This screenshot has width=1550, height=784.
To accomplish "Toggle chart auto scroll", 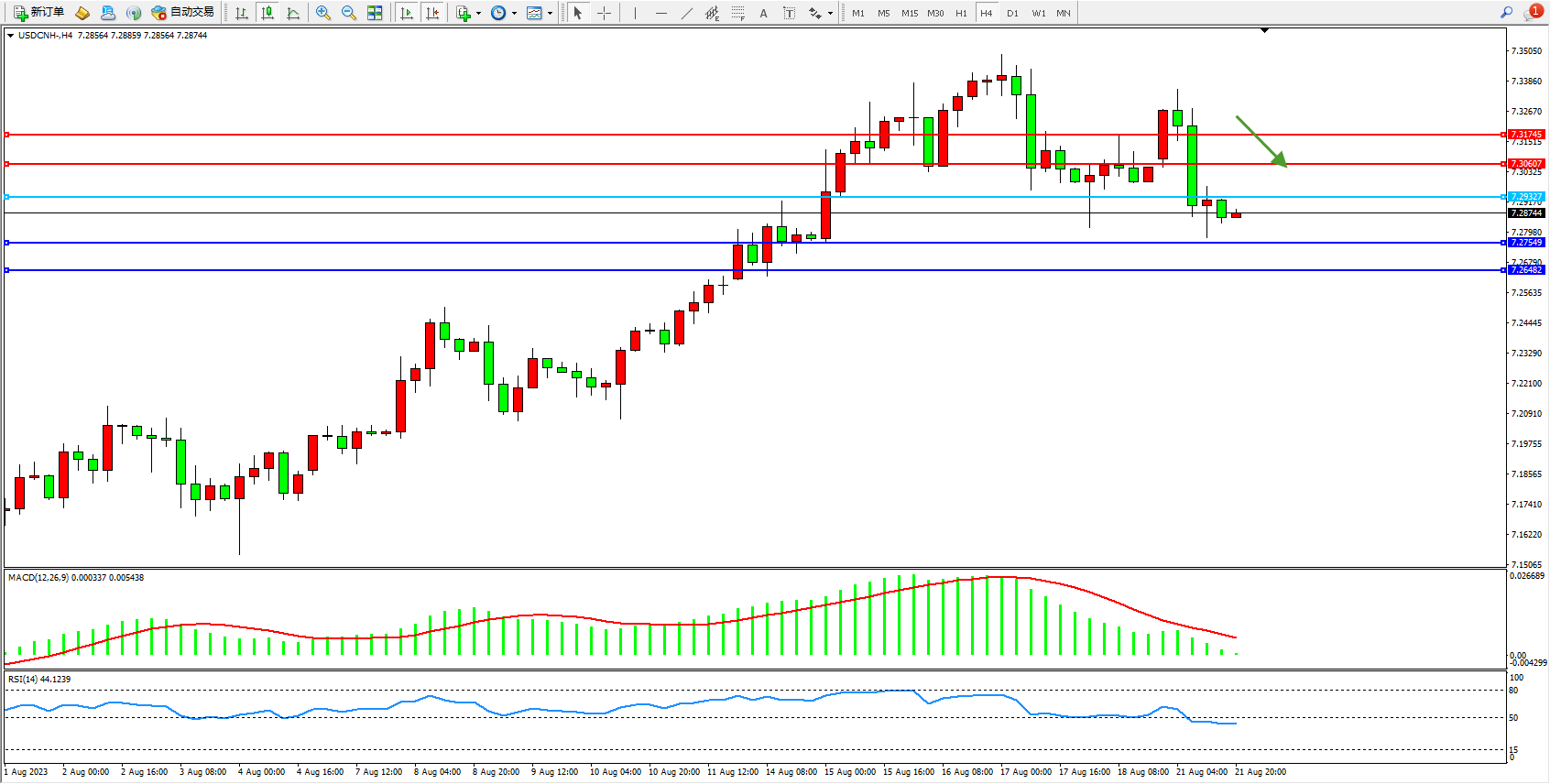I will click(407, 13).
